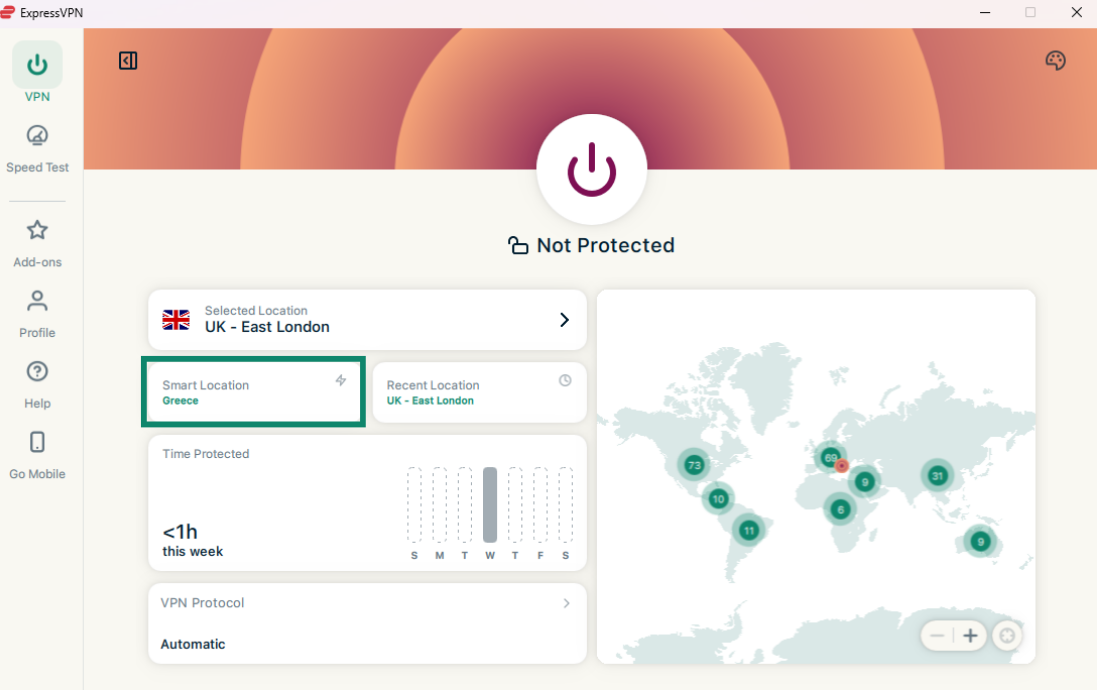Viewport: 1097px width, 690px height.
Task: Open the theme palette icon
Action: click(x=1055, y=61)
